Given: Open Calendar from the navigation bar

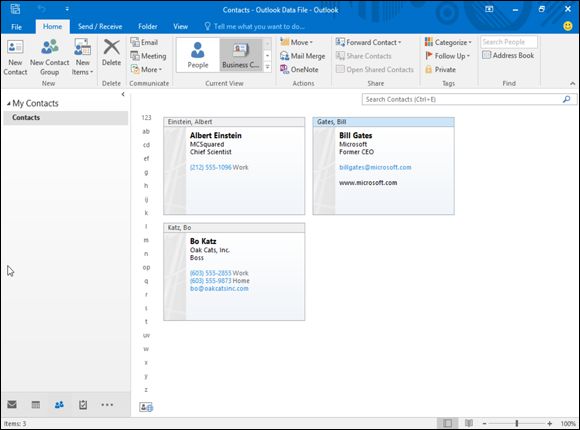Looking at the screenshot, I should 36,404.
